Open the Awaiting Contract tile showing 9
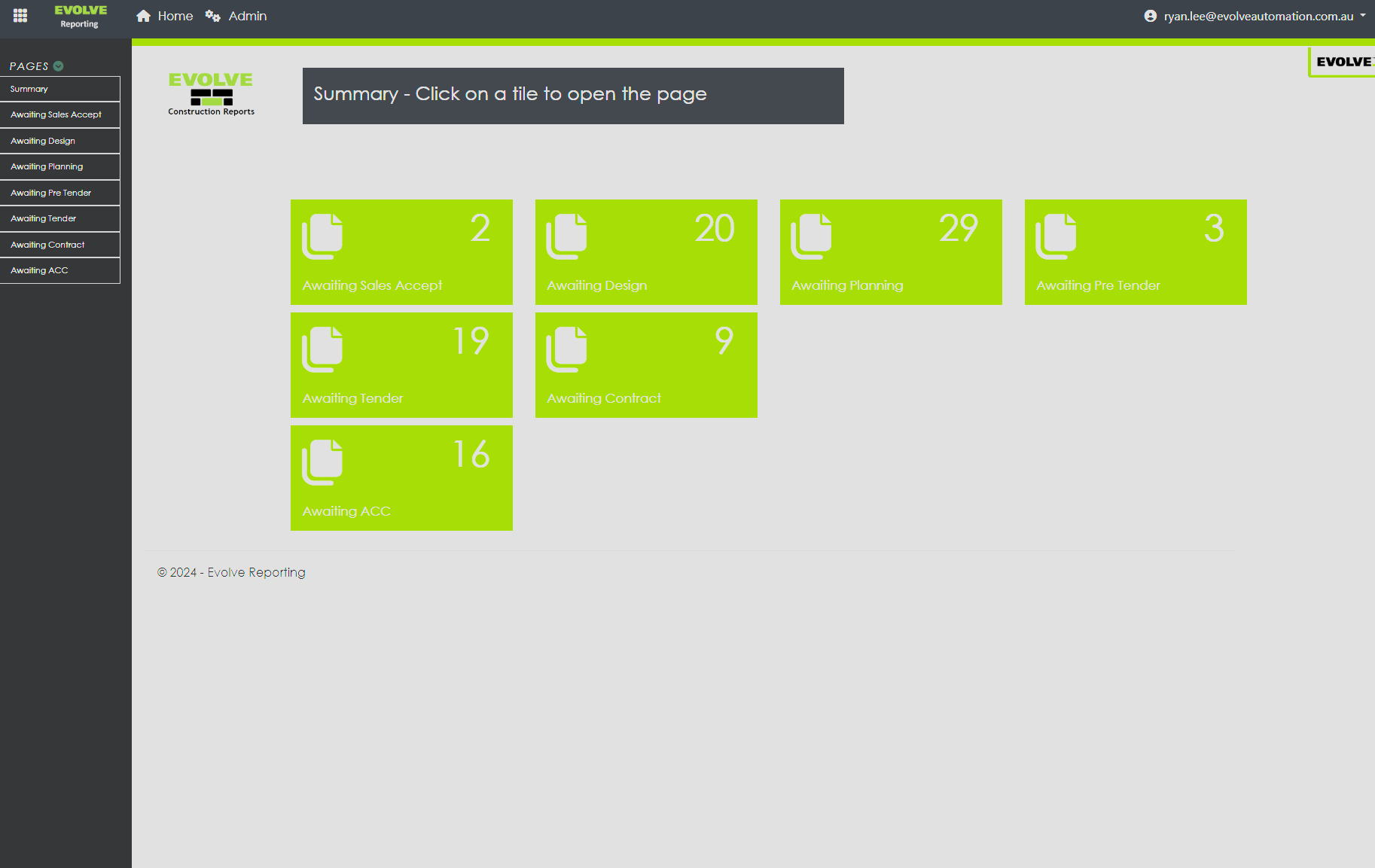The image size is (1375, 868). tap(646, 365)
